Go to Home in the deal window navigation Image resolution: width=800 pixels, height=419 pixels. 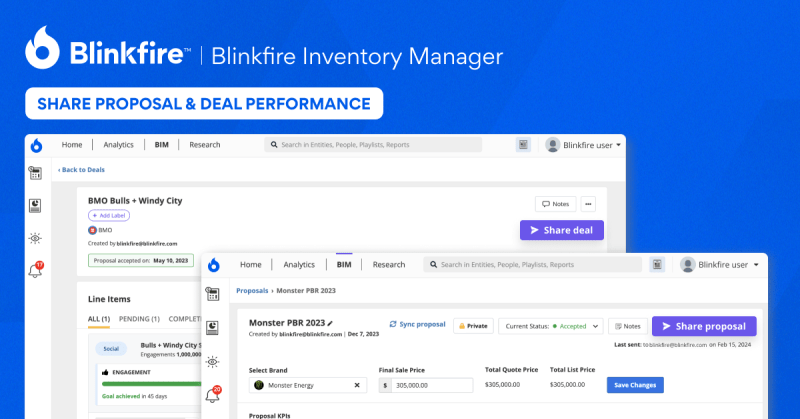[x=72, y=145]
